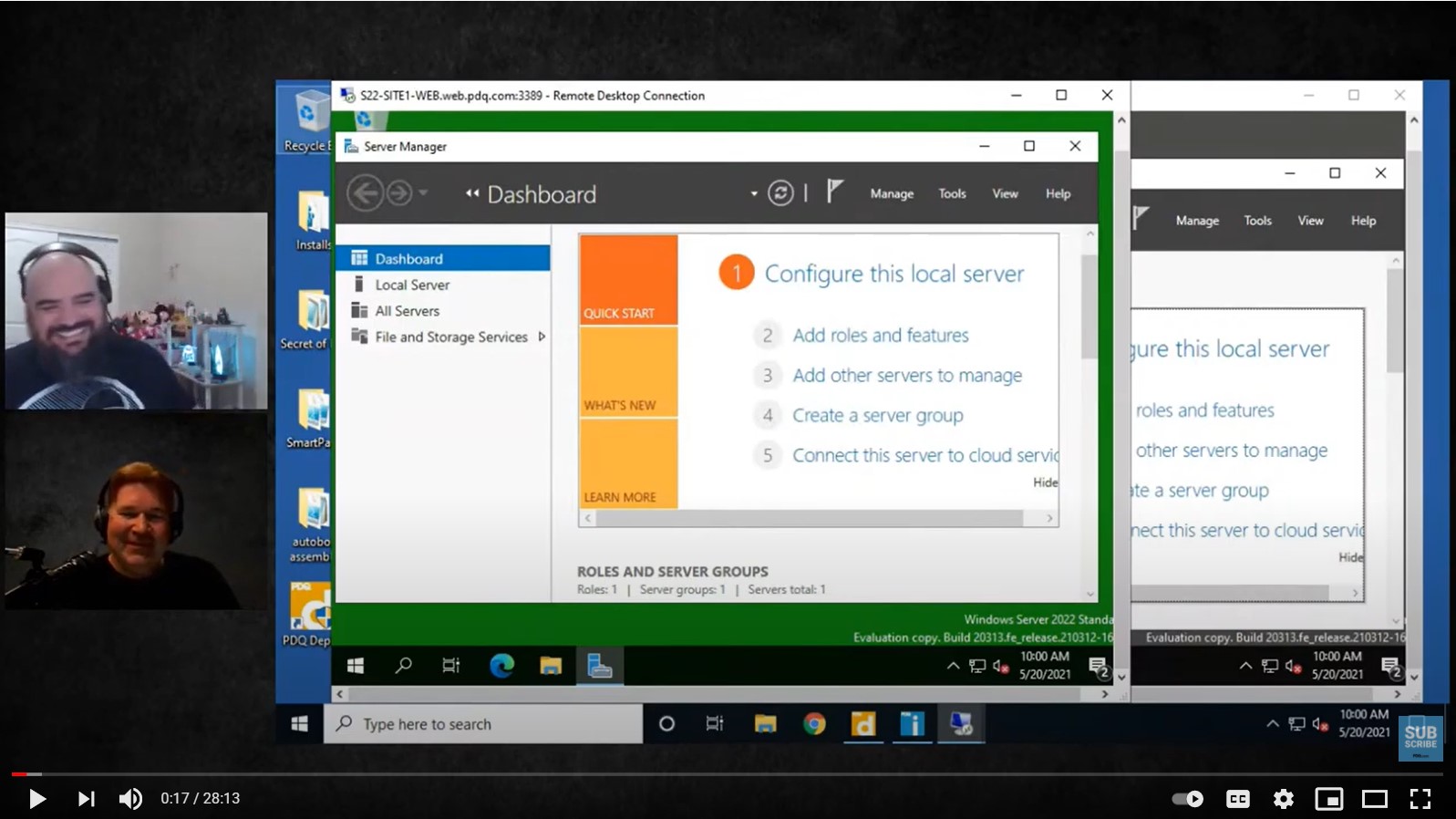The width and height of the screenshot is (1456, 819).
Task: Open the search magnifier in the remote session taskbar
Action: pos(403,666)
